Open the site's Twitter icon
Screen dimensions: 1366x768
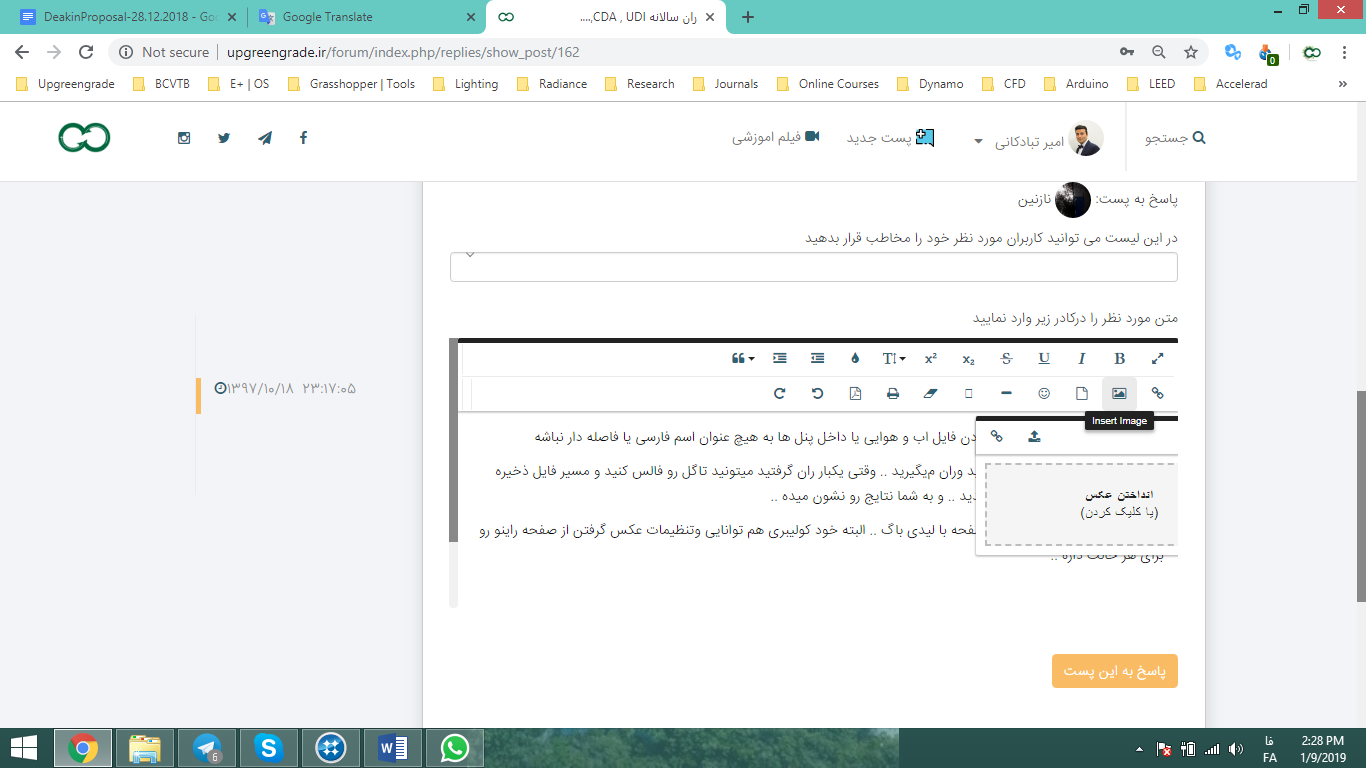[x=224, y=138]
